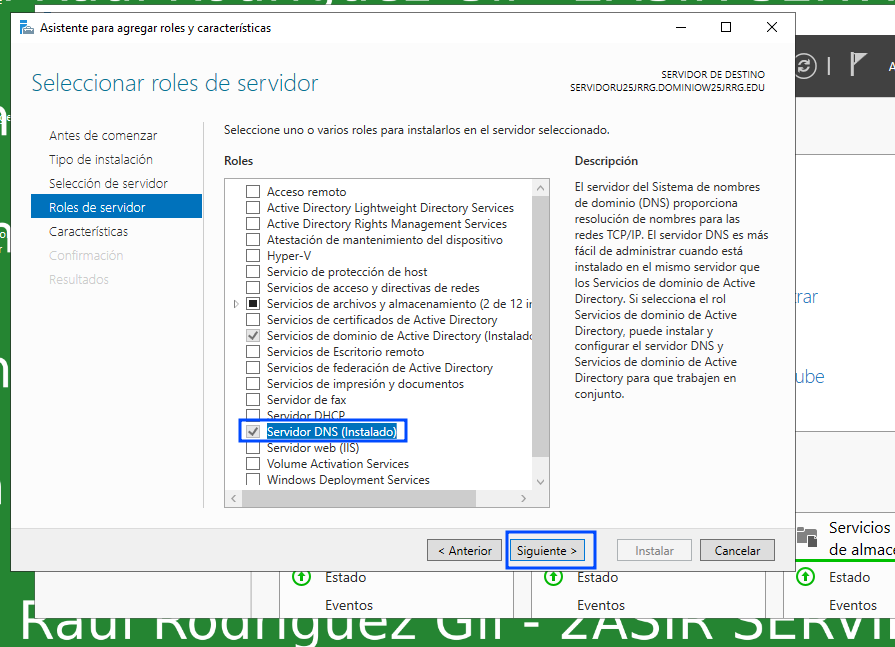Viewport: 895px width, 647px height.
Task: Click the wizard icon in the title bar
Action: pyautogui.click(x=27, y=27)
